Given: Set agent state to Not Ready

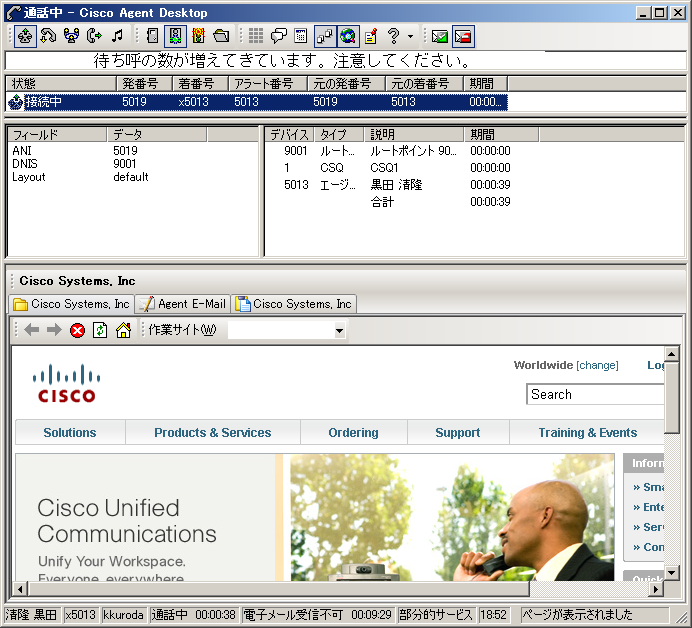Looking at the screenshot, I should click(199, 36).
